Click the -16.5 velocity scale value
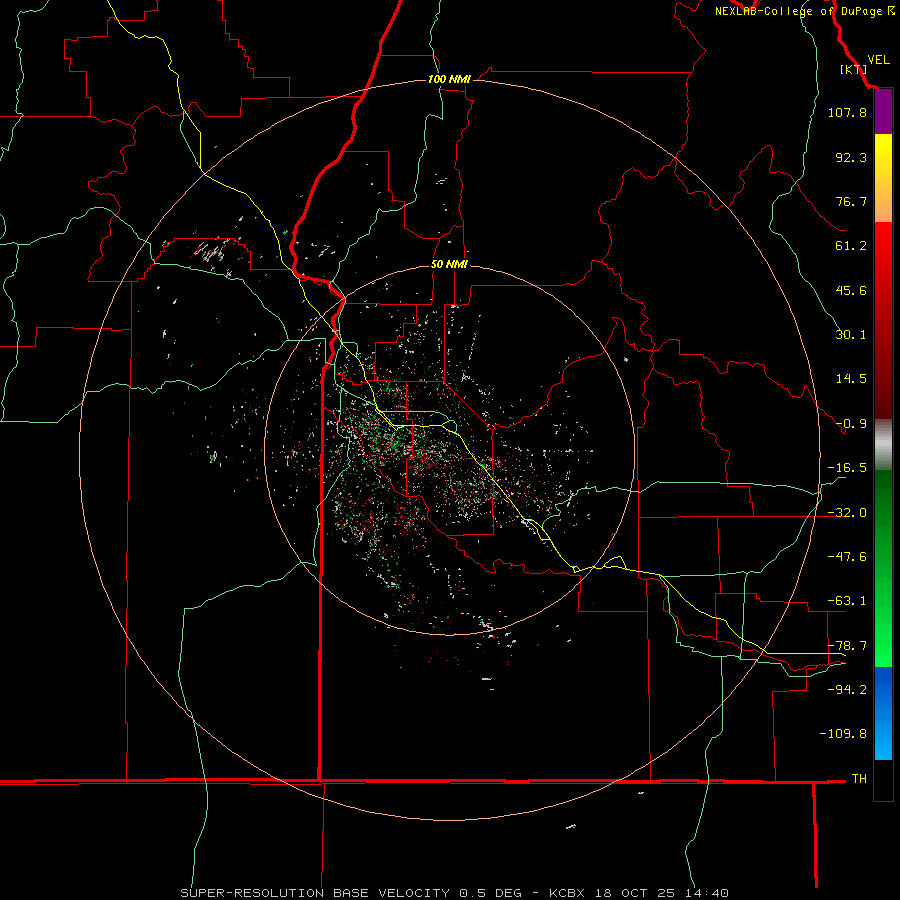The height and width of the screenshot is (900, 900). pos(847,468)
